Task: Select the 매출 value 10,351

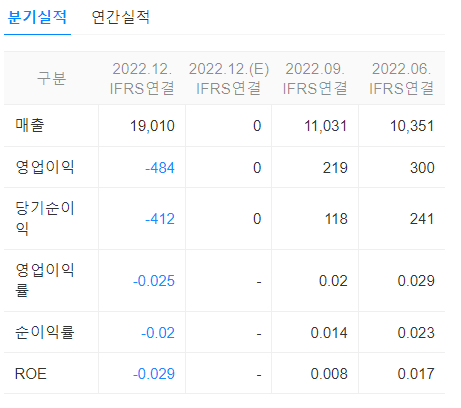Action: [412, 126]
